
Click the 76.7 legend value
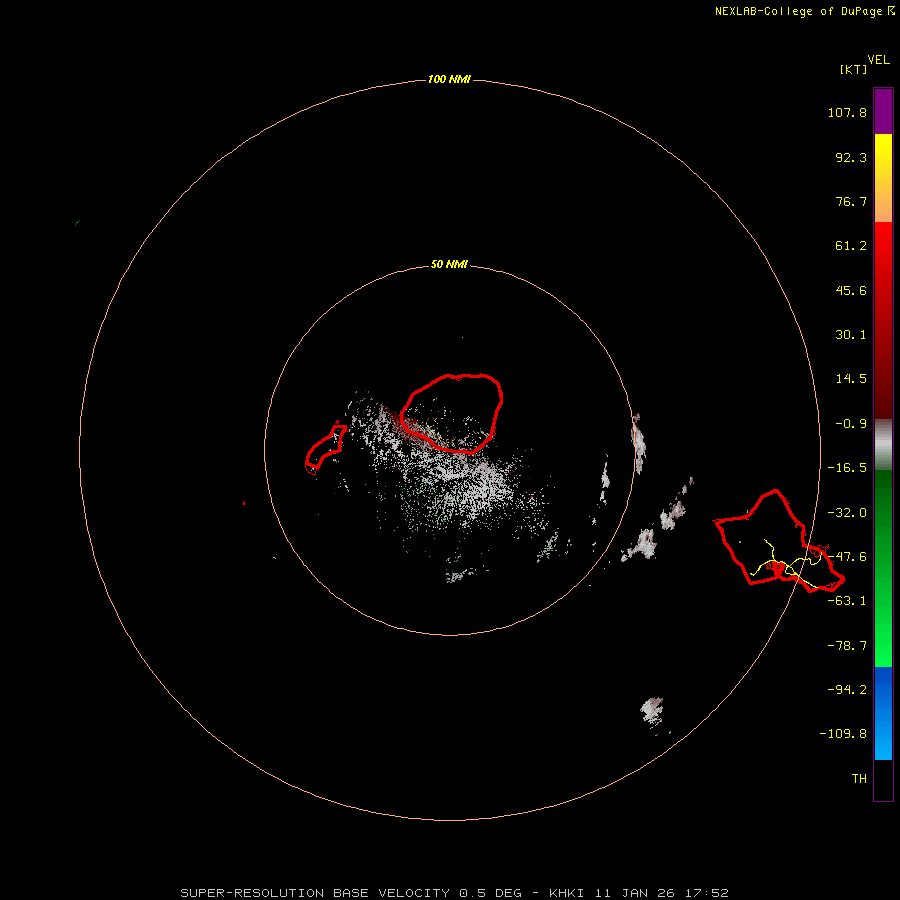(851, 201)
